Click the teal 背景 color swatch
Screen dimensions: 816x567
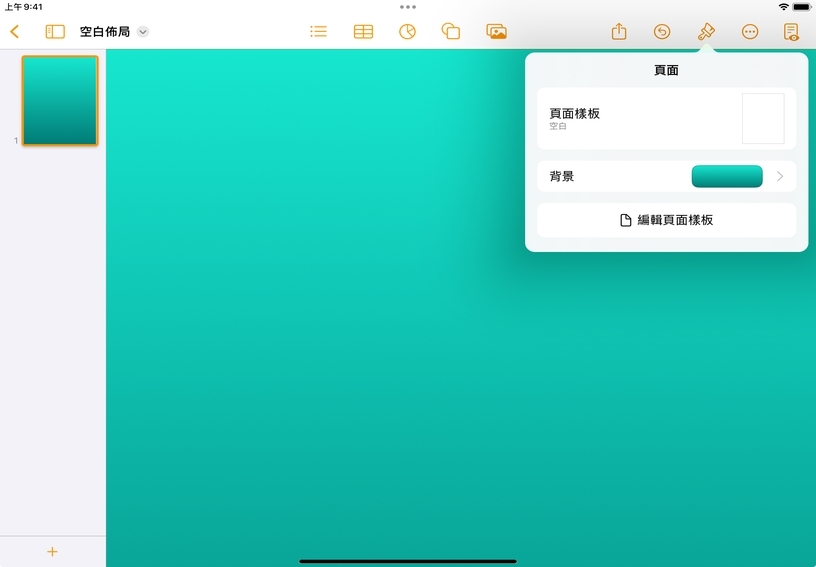[x=727, y=177]
